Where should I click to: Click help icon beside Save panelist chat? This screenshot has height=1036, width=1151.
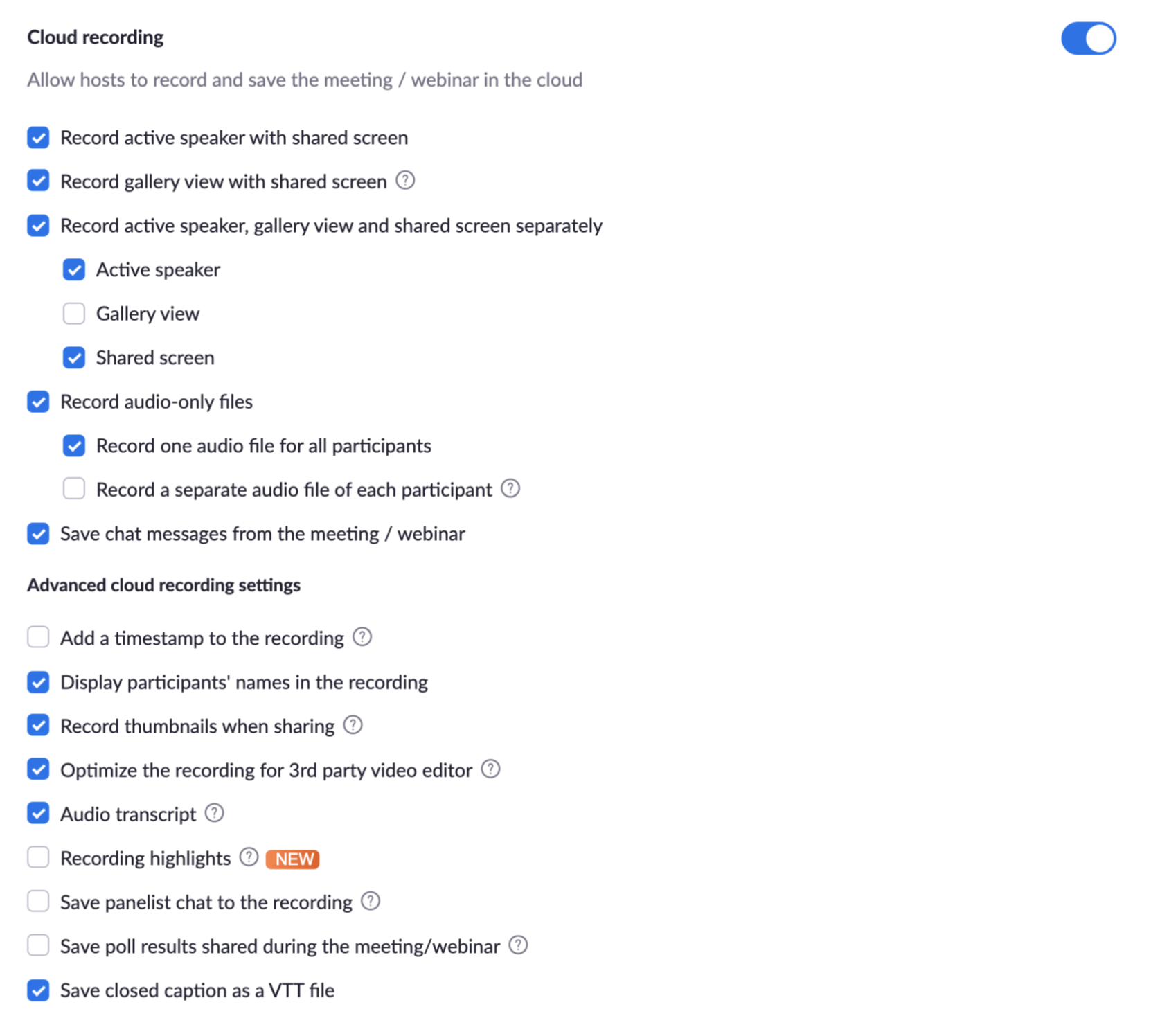[x=371, y=901]
